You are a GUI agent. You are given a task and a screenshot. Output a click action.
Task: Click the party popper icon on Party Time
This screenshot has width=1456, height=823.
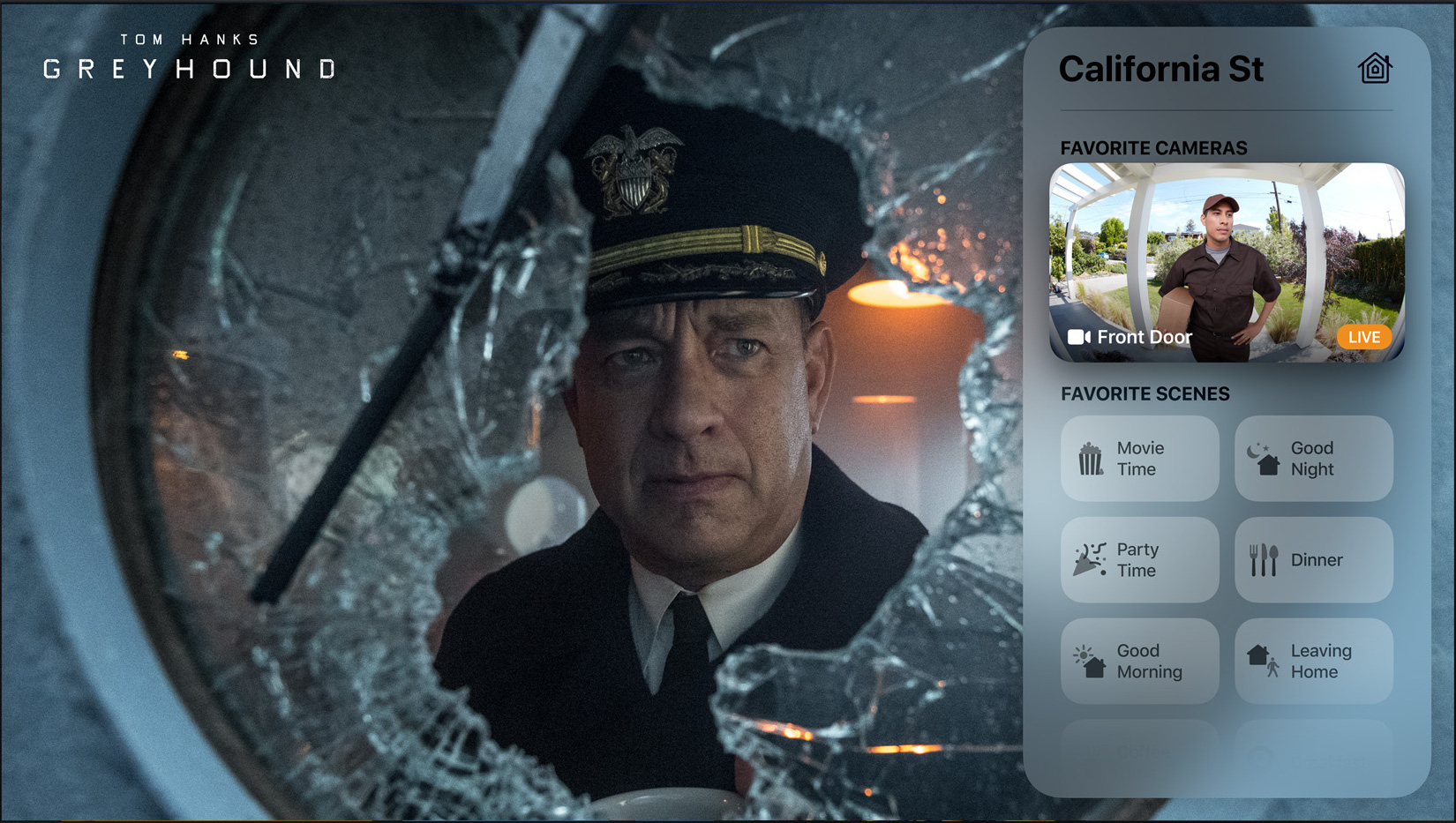pos(1090,560)
